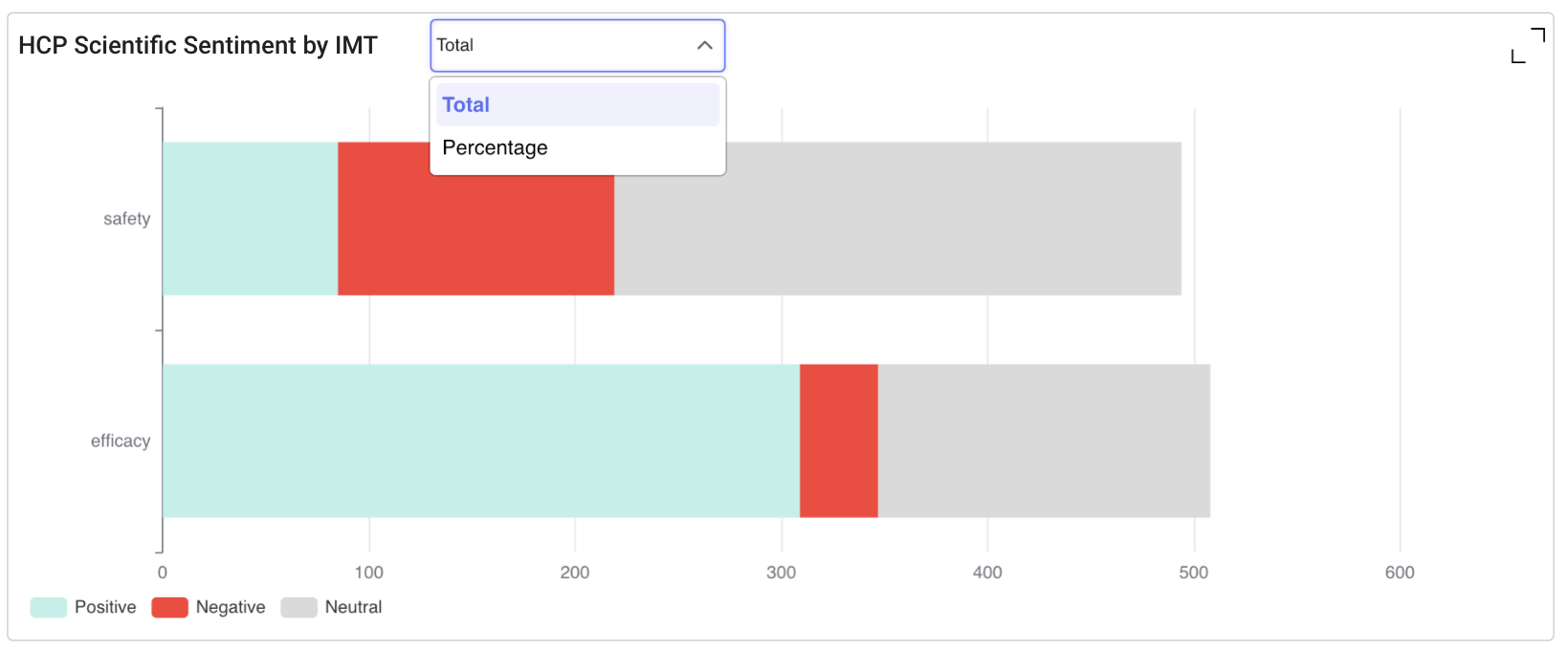Collapse the Total dropdown chevron
The height and width of the screenshot is (651, 1568).
coord(705,45)
